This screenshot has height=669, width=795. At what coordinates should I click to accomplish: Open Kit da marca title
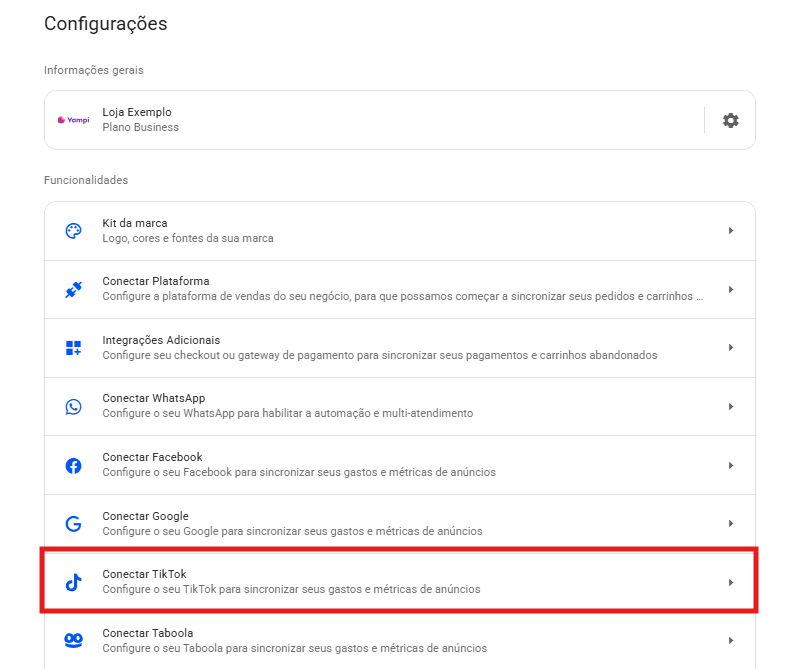point(135,223)
